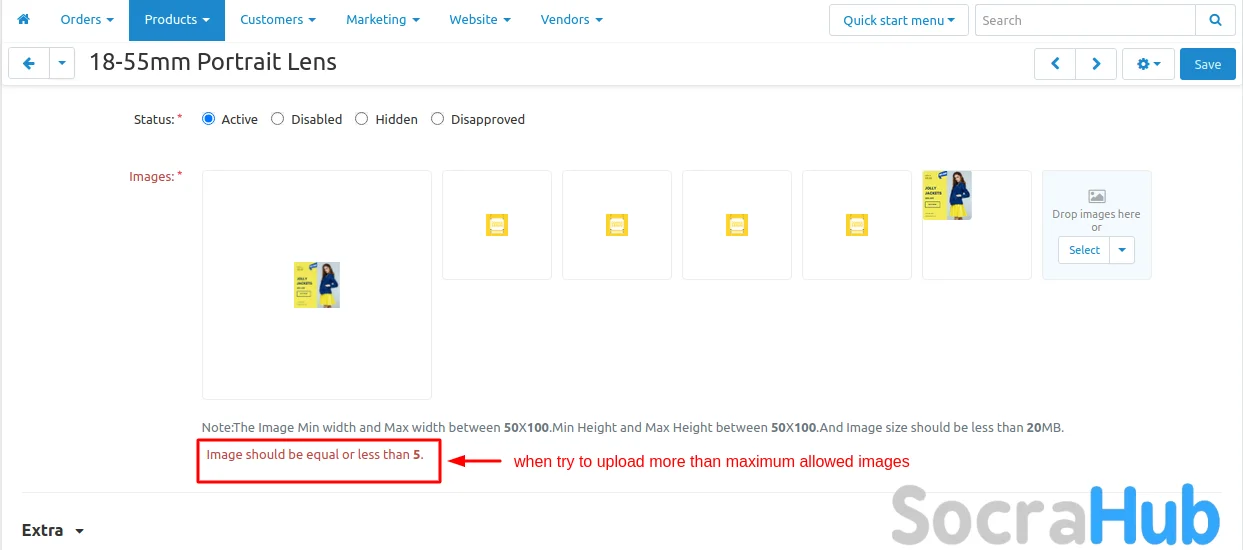Open the gear settings icon menu

point(1148,64)
